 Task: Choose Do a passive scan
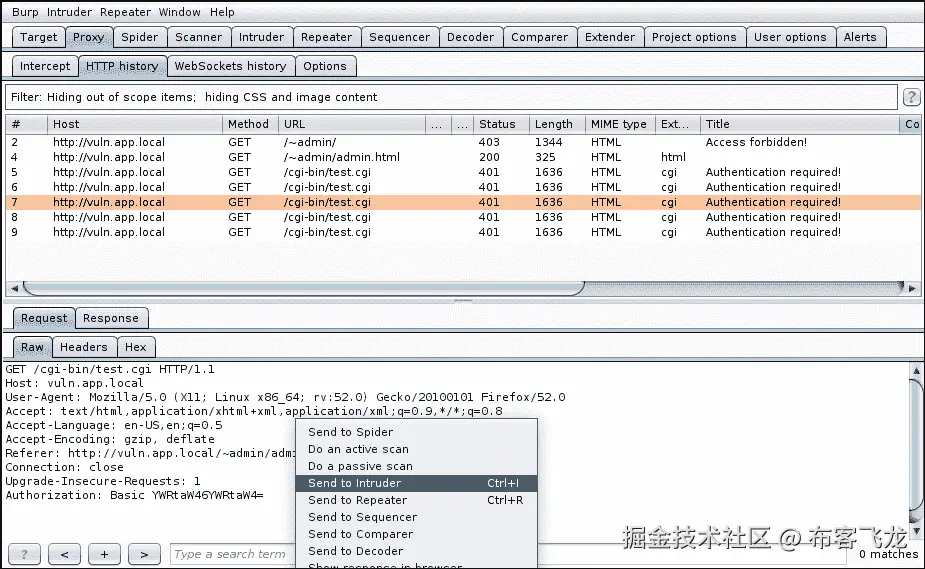coord(416,466)
